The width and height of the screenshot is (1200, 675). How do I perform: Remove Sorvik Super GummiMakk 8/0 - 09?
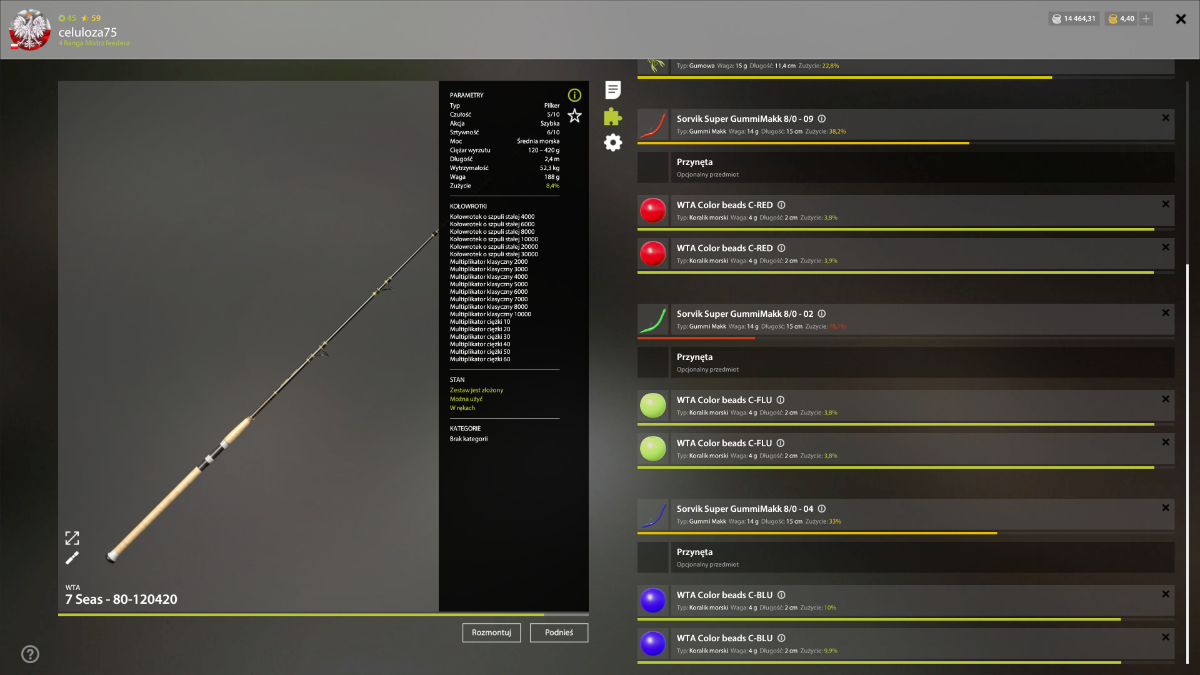click(x=1165, y=118)
